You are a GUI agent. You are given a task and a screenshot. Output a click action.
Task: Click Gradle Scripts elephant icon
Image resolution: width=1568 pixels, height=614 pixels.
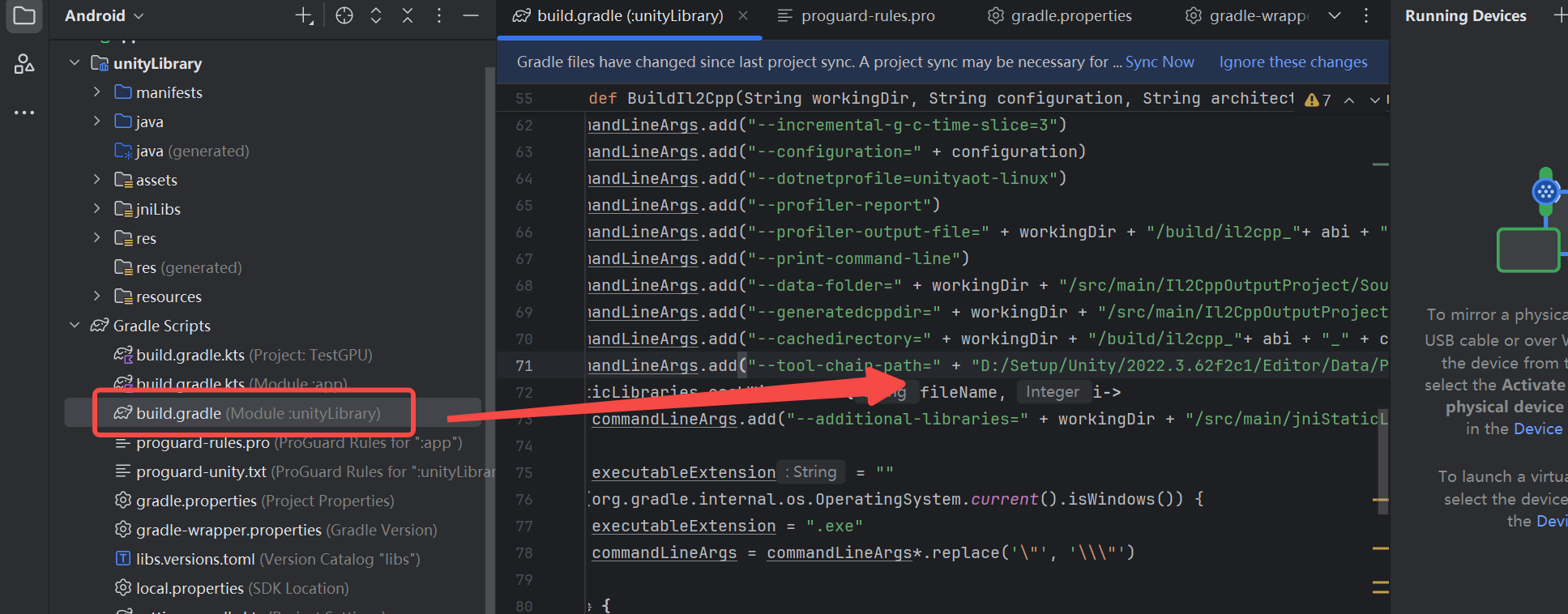tap(99, 326)
